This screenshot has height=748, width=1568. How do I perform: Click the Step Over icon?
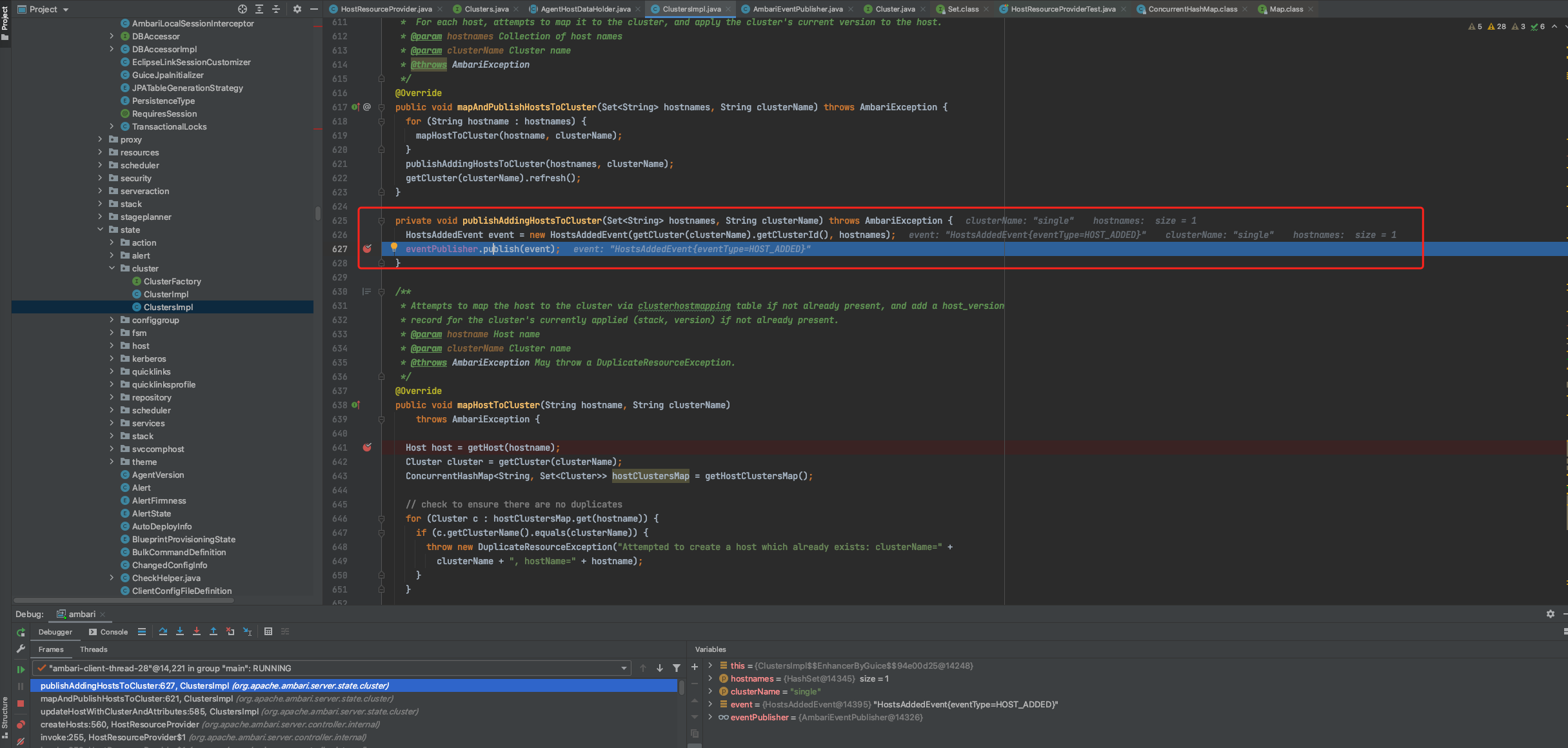click(163, 631)
